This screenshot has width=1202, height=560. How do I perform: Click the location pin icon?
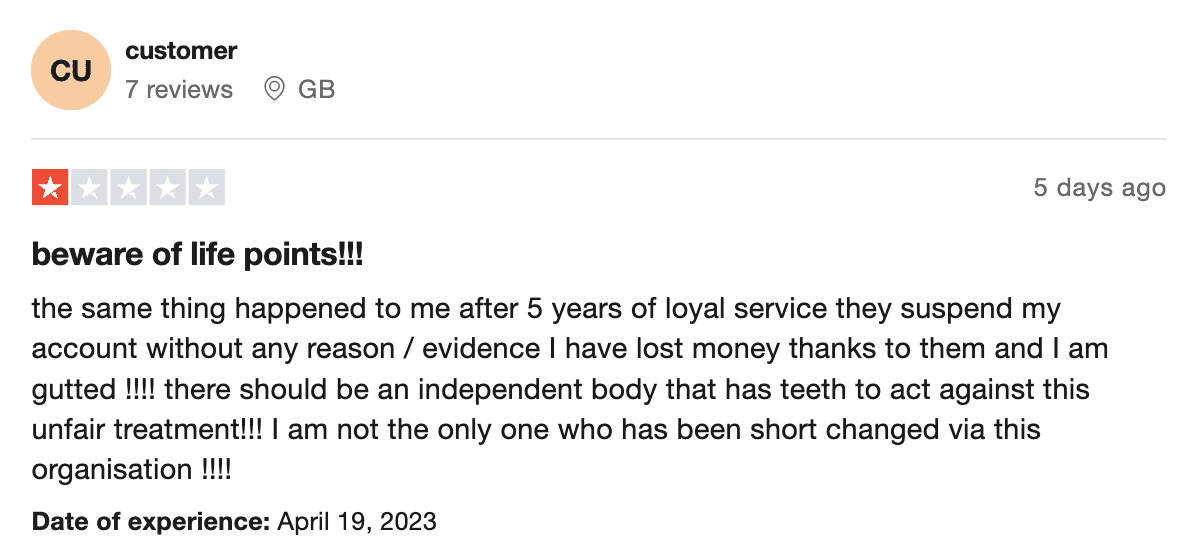click(x=274, y=89)
